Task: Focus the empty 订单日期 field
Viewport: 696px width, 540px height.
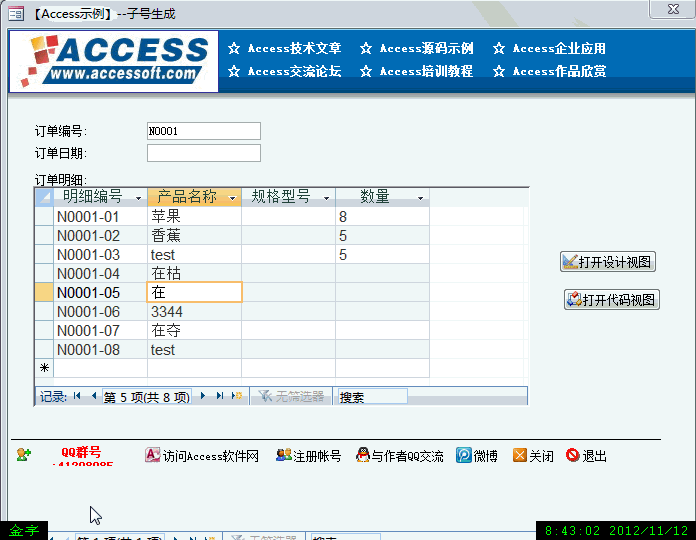Action: click(204, 153)
